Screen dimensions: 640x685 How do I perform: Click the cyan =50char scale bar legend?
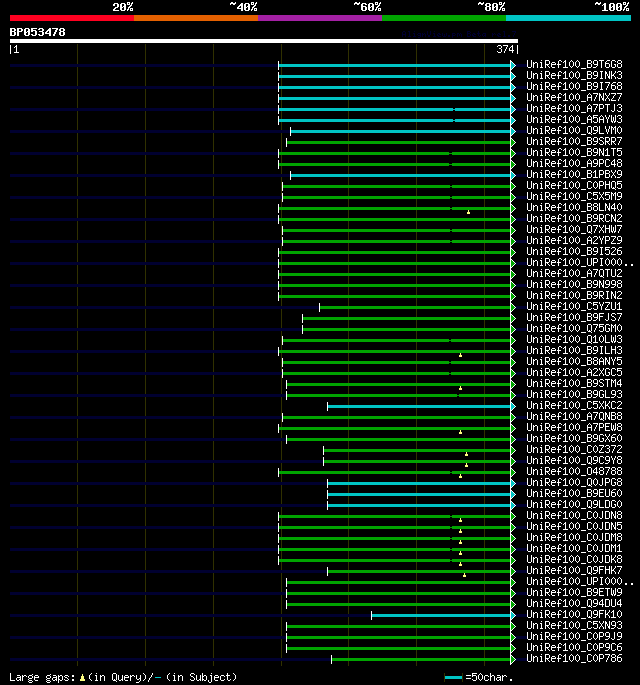(x=453, y=678)
